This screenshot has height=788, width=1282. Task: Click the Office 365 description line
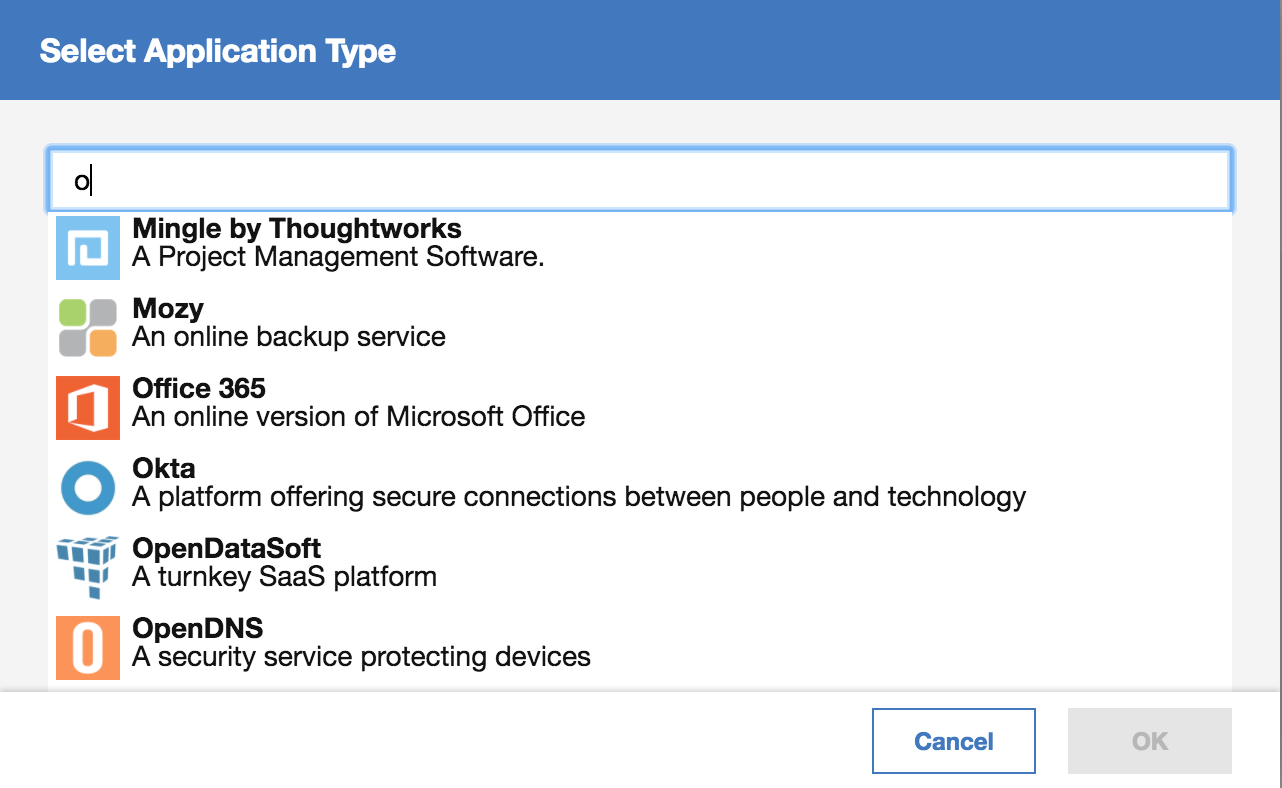pyautogui.click(x=358, y=417)
